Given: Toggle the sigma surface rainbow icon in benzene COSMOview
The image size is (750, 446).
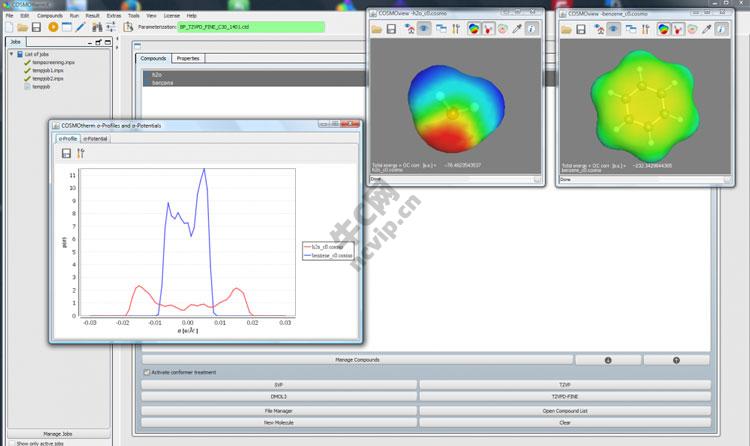Looking at the screenshot, I should [663, 30].
